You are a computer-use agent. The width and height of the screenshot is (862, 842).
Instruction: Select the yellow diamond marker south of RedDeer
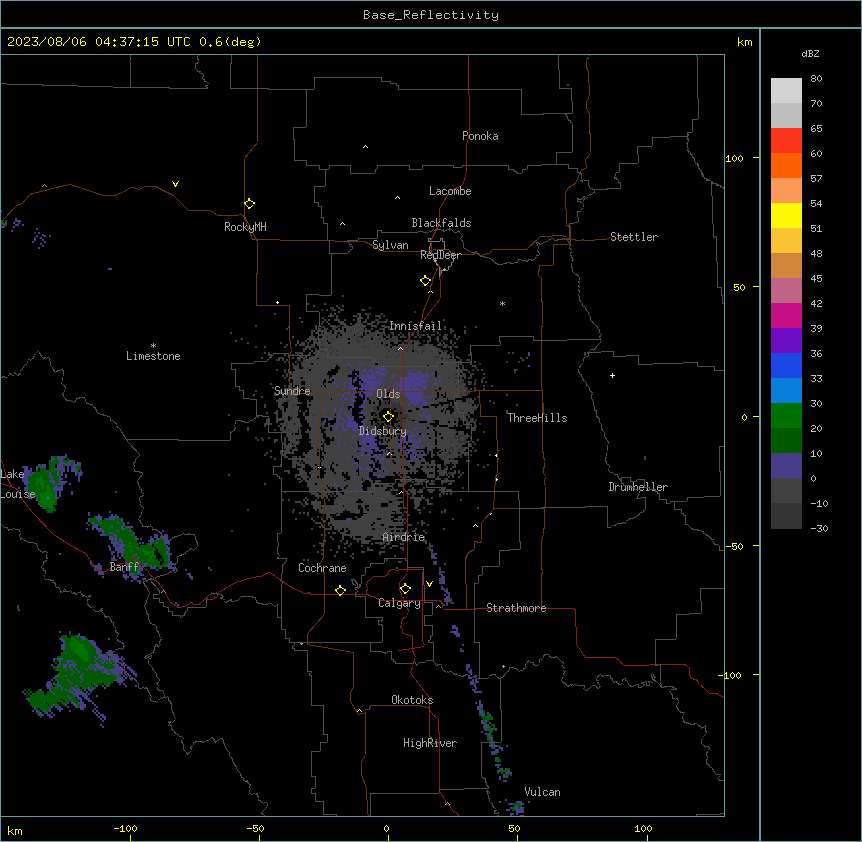coord(425,281)
